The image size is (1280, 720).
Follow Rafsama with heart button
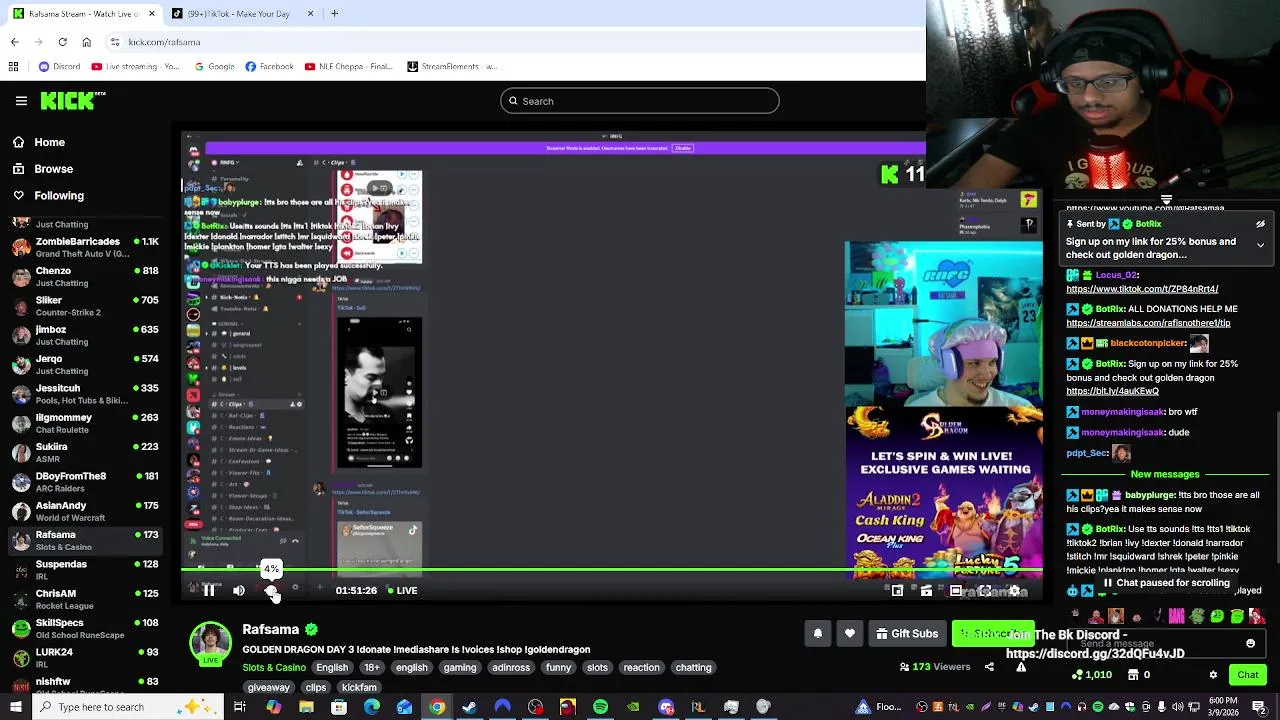pos(850,634)
